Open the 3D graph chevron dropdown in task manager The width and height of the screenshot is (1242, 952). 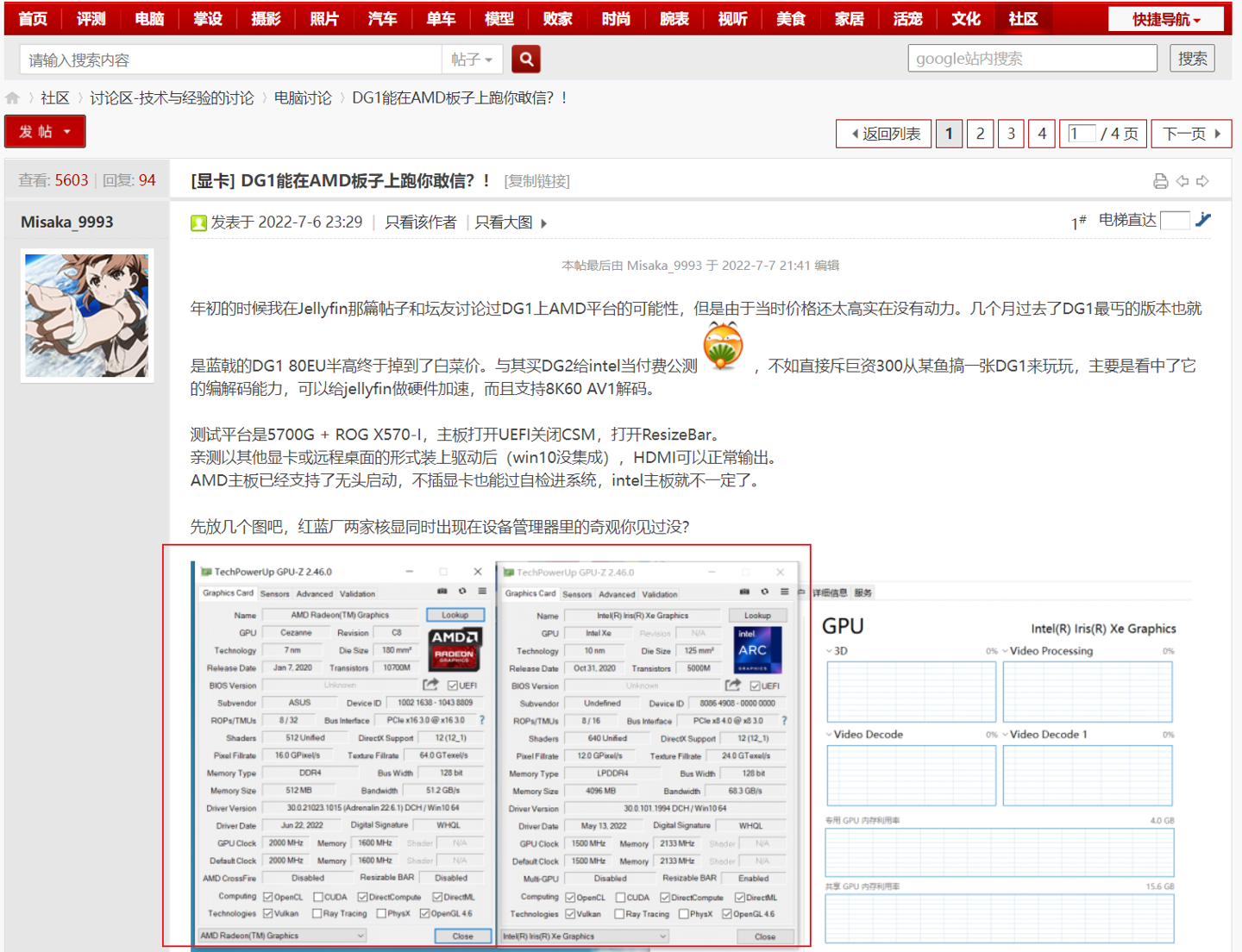click(x=830, y=651)
